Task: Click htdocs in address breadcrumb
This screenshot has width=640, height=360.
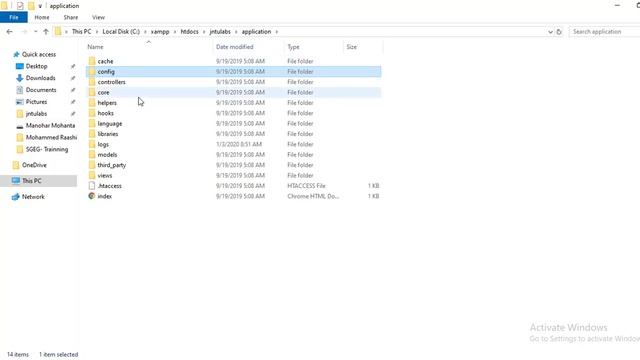Action: coord(189,31)
